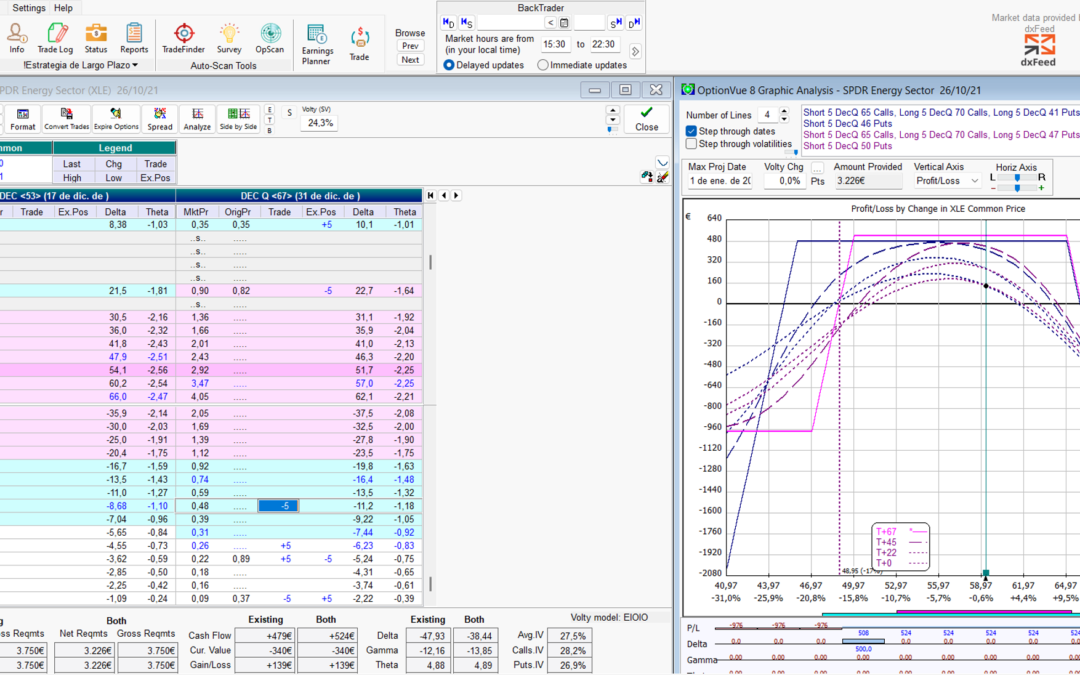Image resolution: width=1080 pixels, height=675 pixels.
Task: Show previous expiration column in matrix
Action: (444, 196)
